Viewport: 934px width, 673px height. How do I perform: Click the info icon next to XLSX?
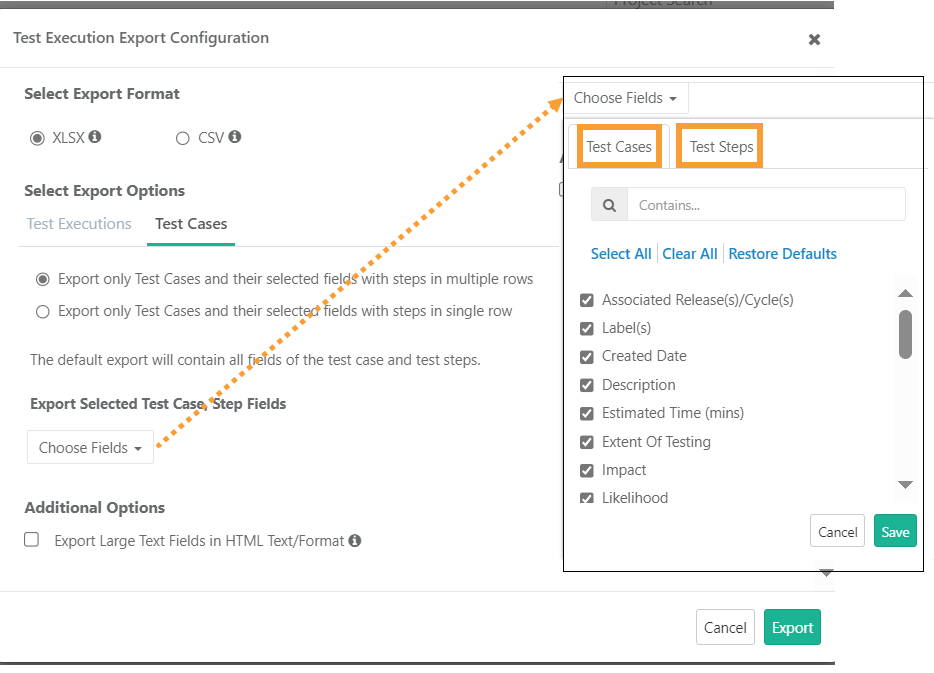[x=95, y=137]
